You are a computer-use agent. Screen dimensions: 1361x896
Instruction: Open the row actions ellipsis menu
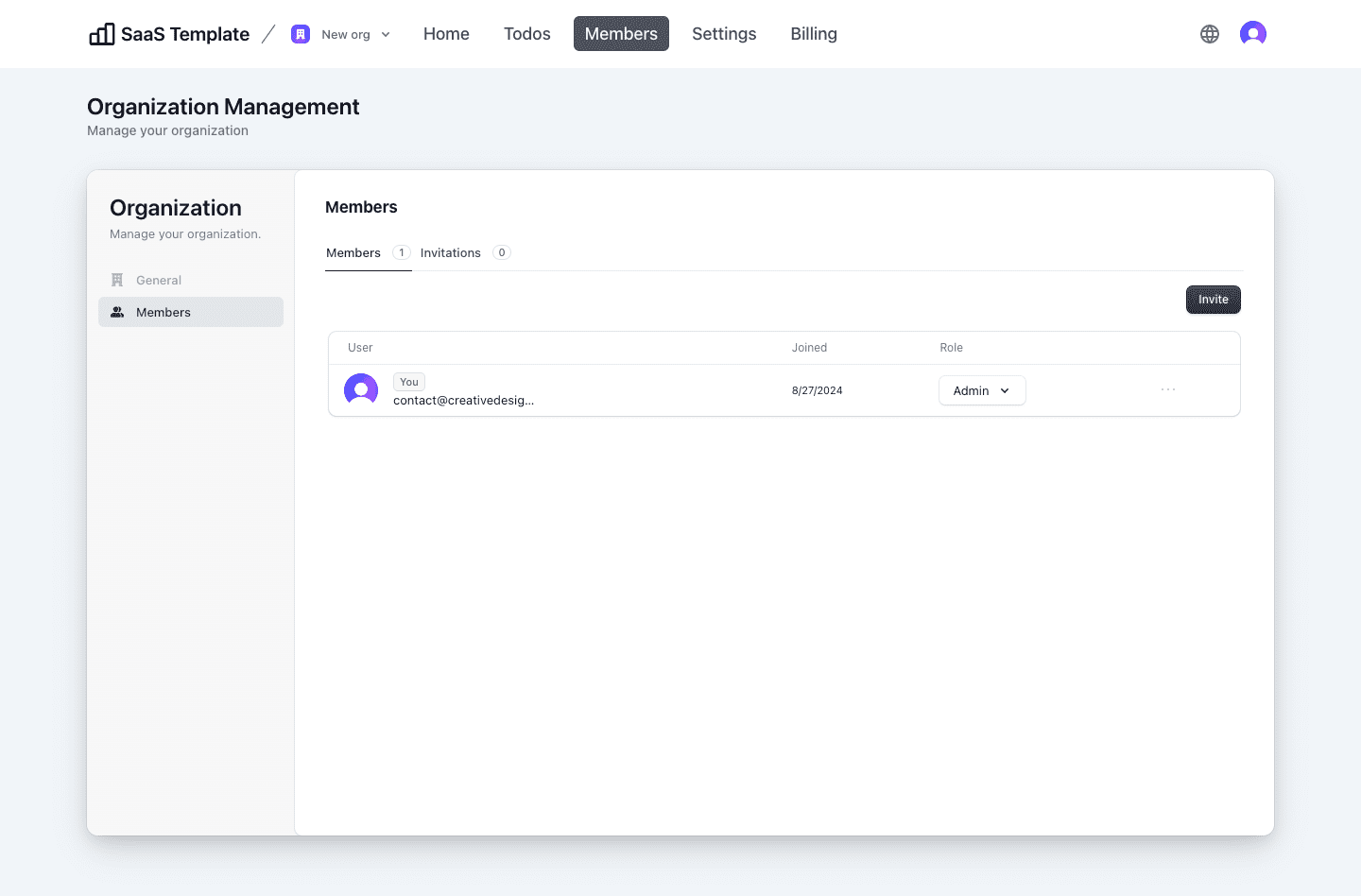point(1168,389)
